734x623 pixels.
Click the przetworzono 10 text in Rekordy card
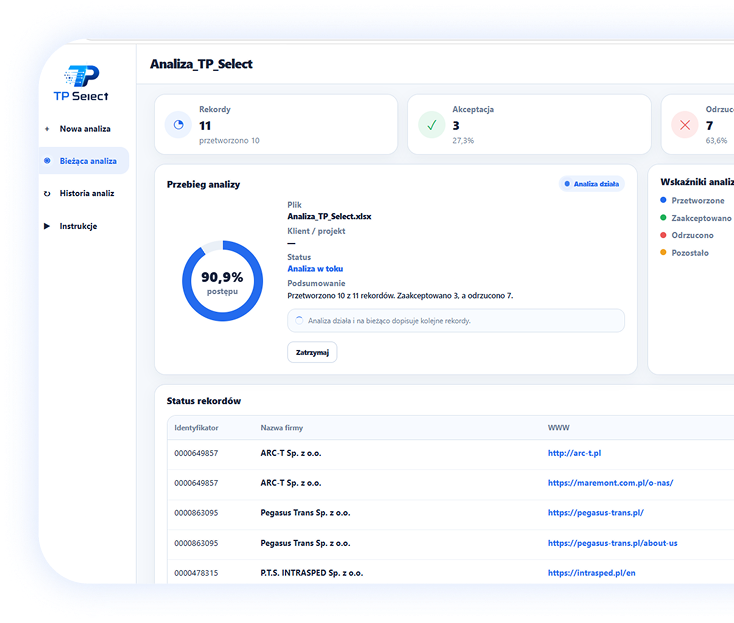click(x=229, y=141)
